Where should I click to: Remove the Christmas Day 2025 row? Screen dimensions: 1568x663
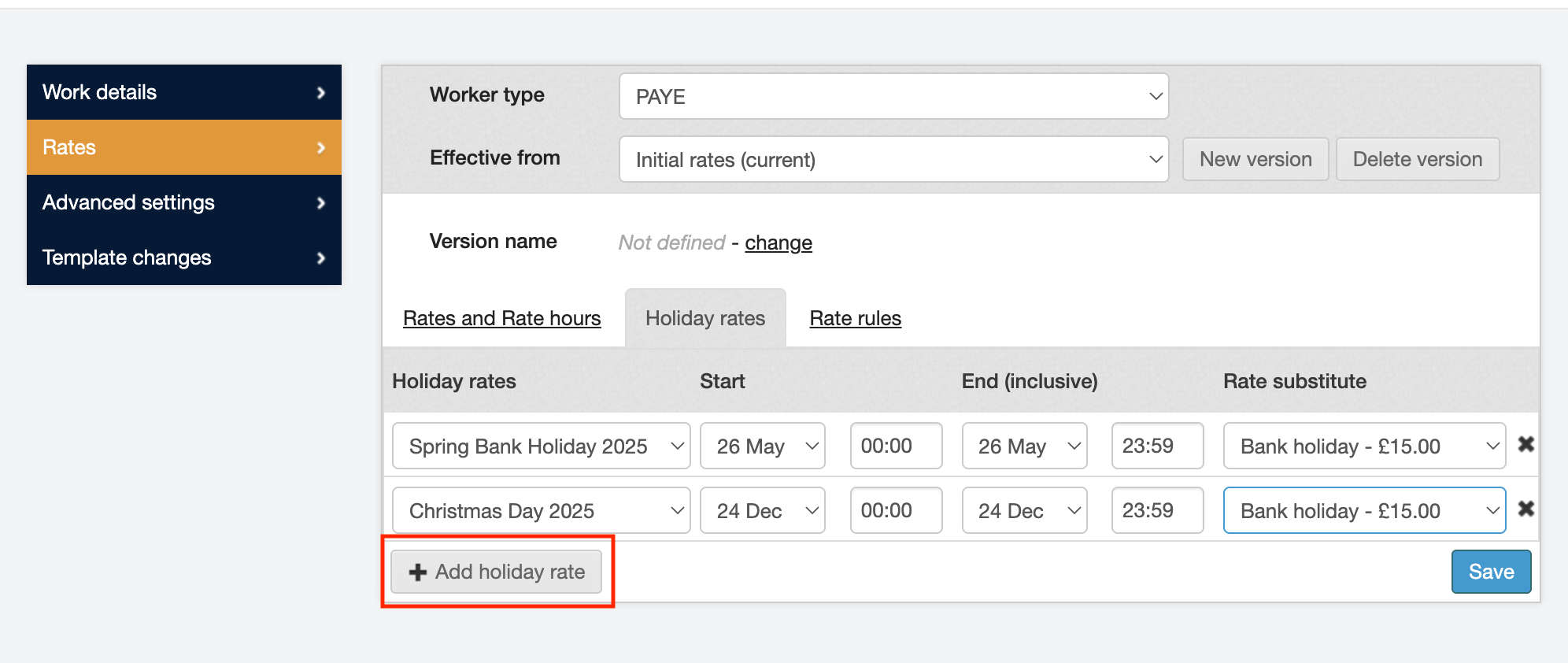coord(1525,509)
